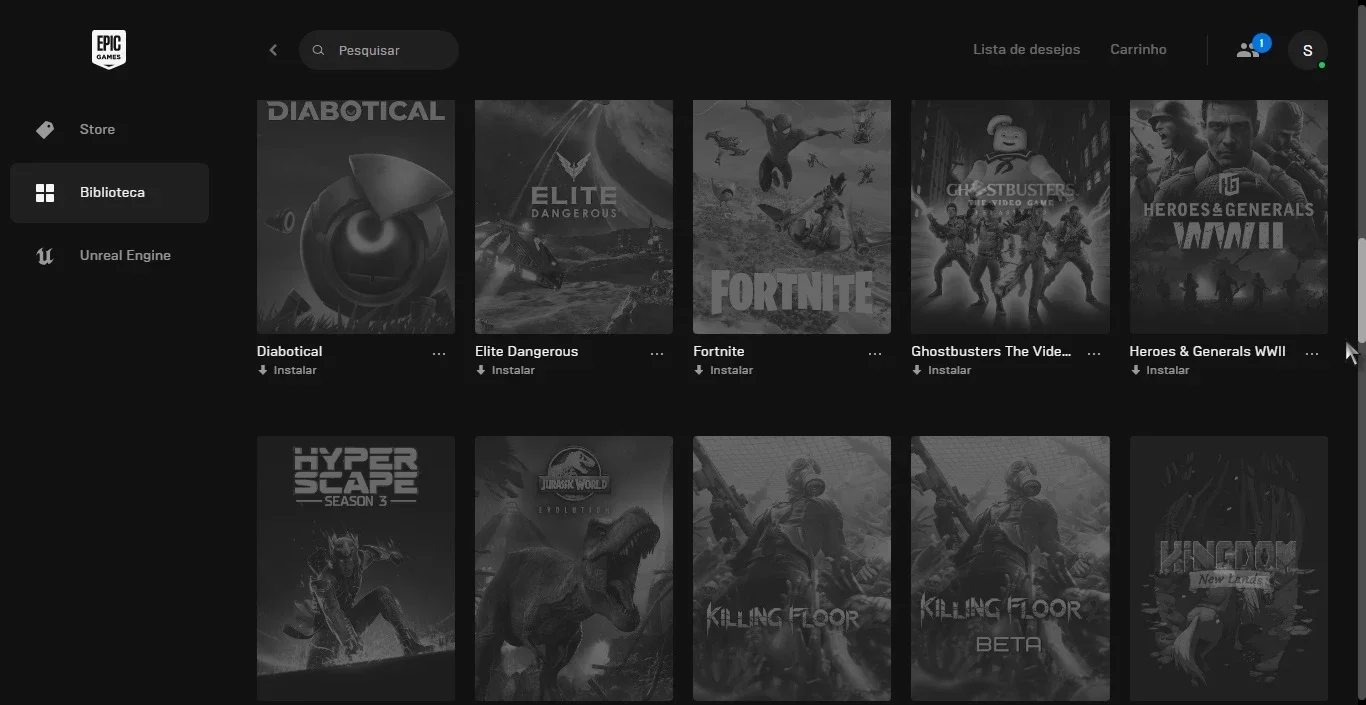Open Fortnite three-dot options menu

tap(875, 353)
